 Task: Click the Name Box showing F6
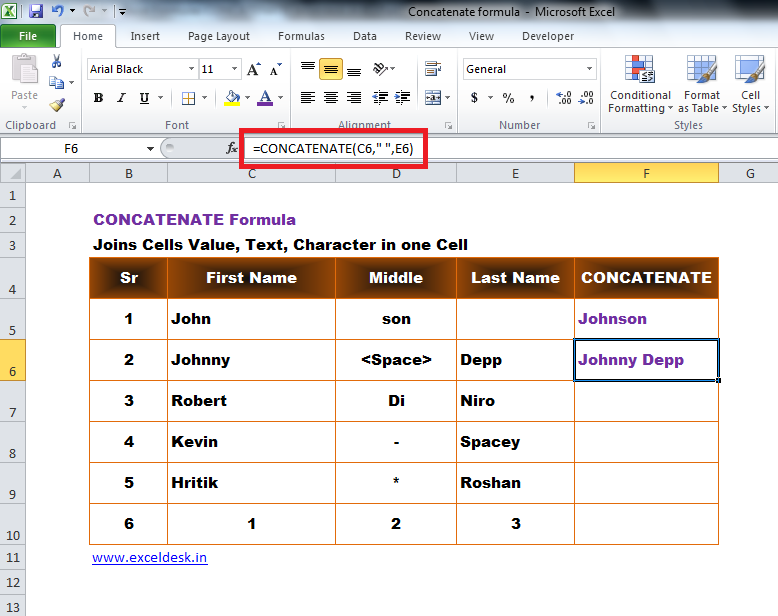click(71, 148)
